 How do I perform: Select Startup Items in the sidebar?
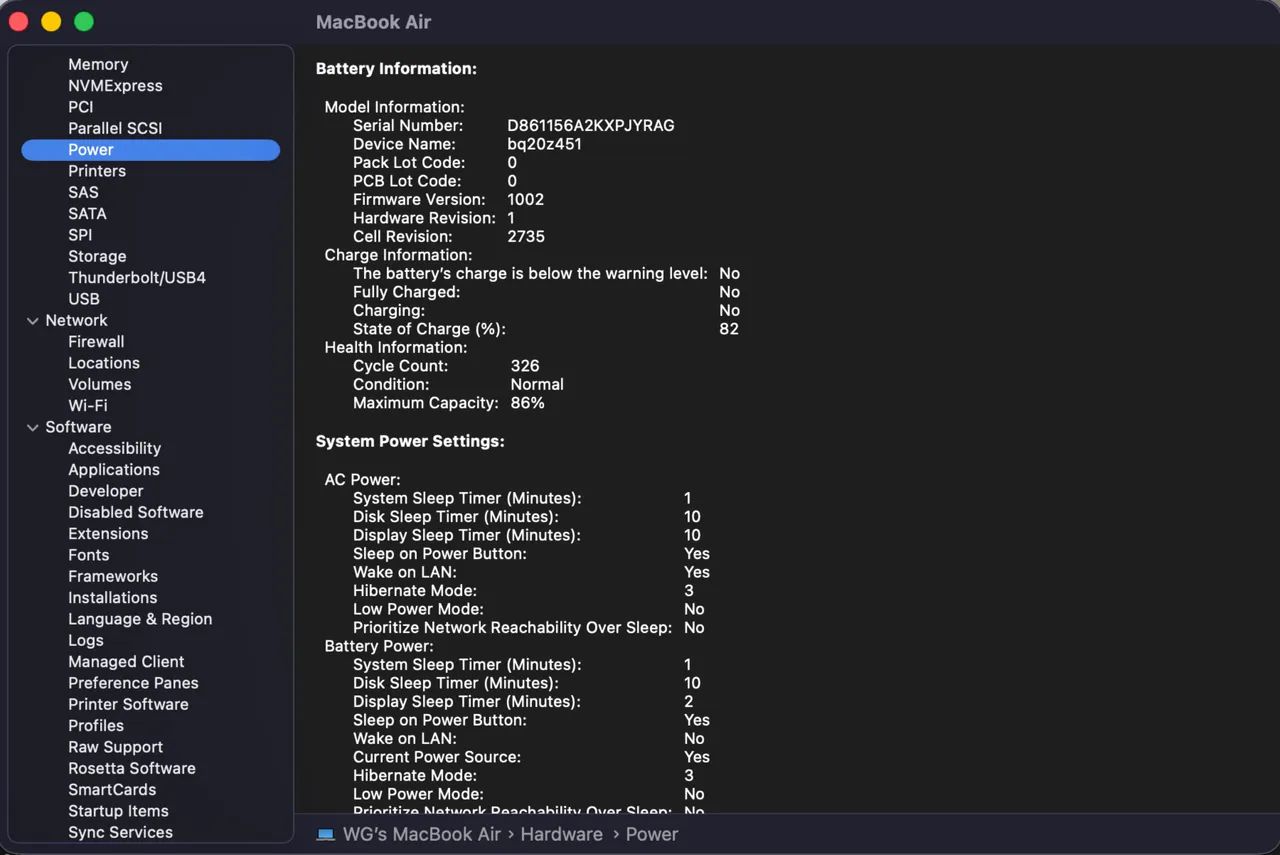click(x=118, y=811)
